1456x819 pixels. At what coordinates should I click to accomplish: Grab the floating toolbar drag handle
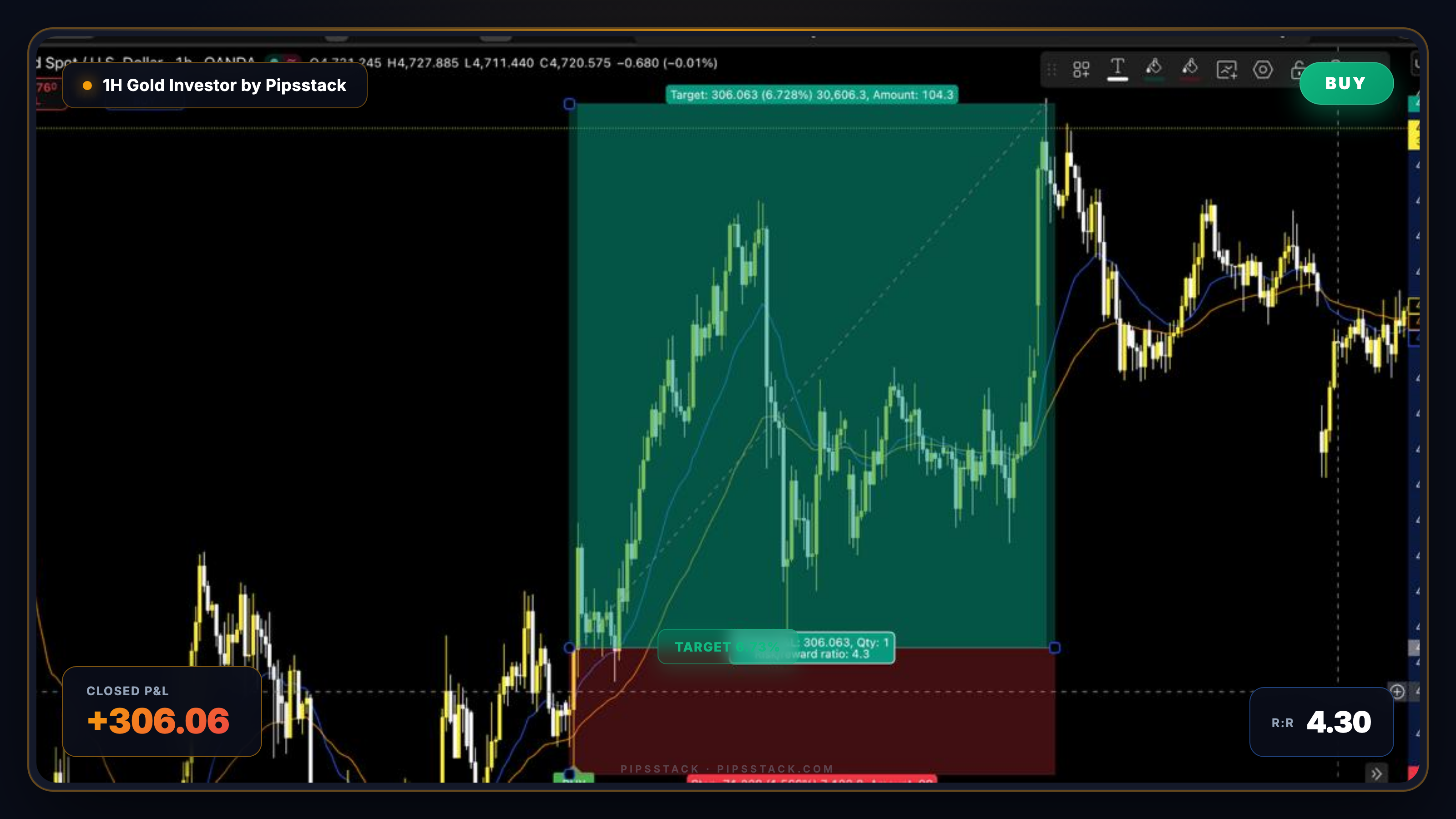click(1052, 70)
